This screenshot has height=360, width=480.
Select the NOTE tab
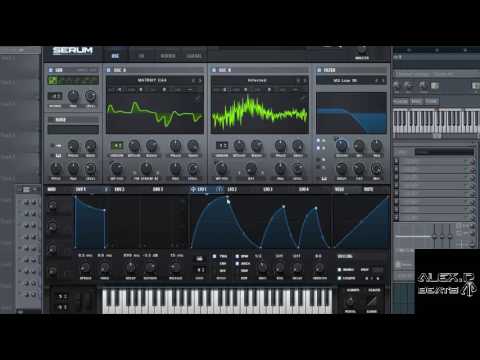368,189
